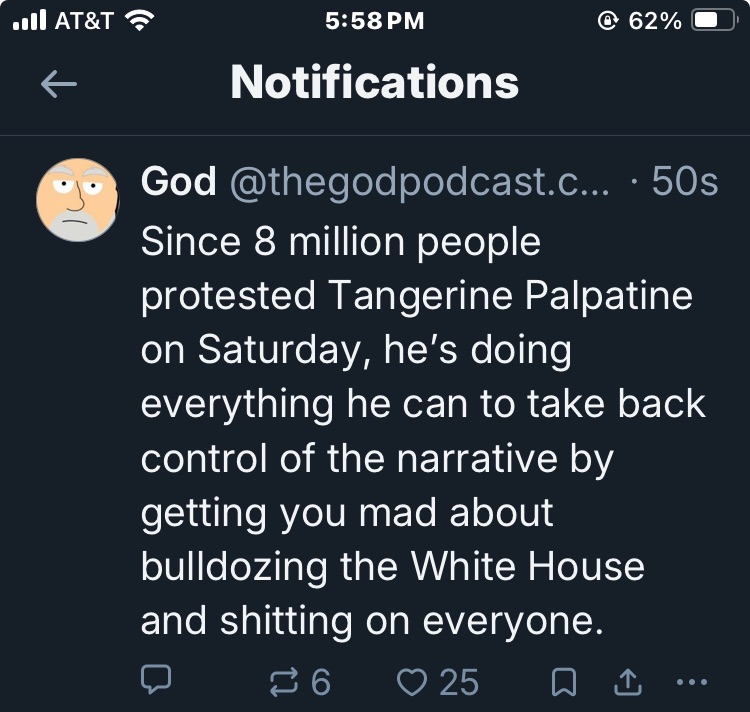Tap the 50s timestamp
Screen dimensions: 750x712
click(x=684, y=182)
